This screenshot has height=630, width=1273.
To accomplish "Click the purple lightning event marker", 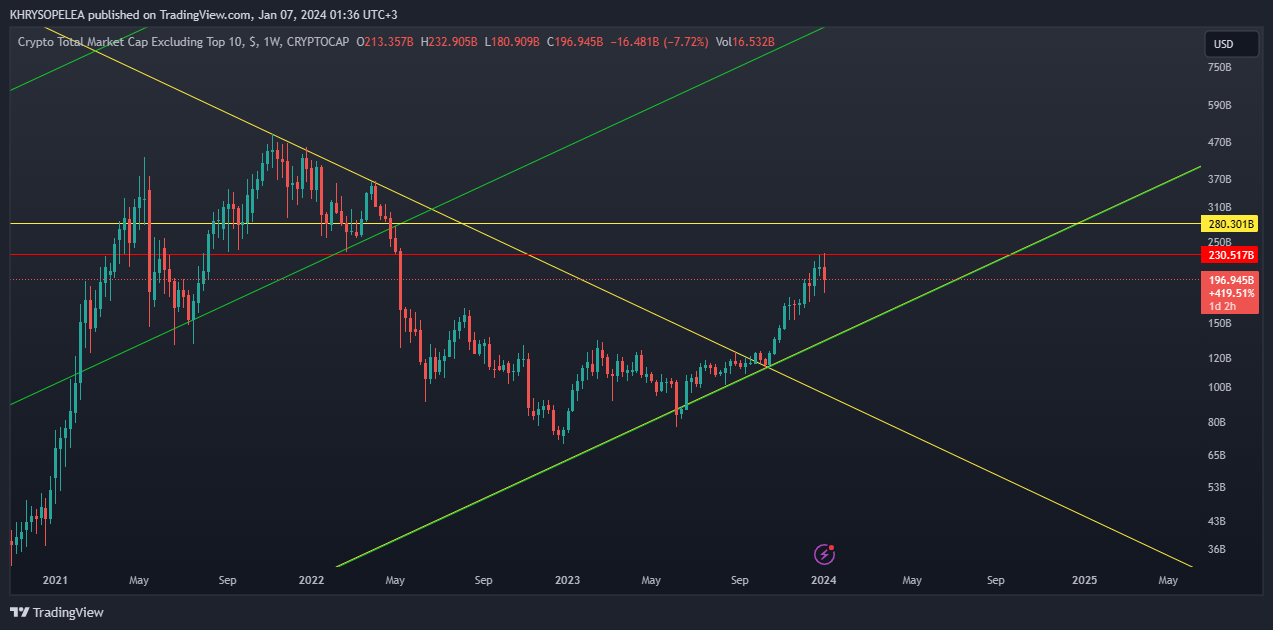I will [825, 553].
